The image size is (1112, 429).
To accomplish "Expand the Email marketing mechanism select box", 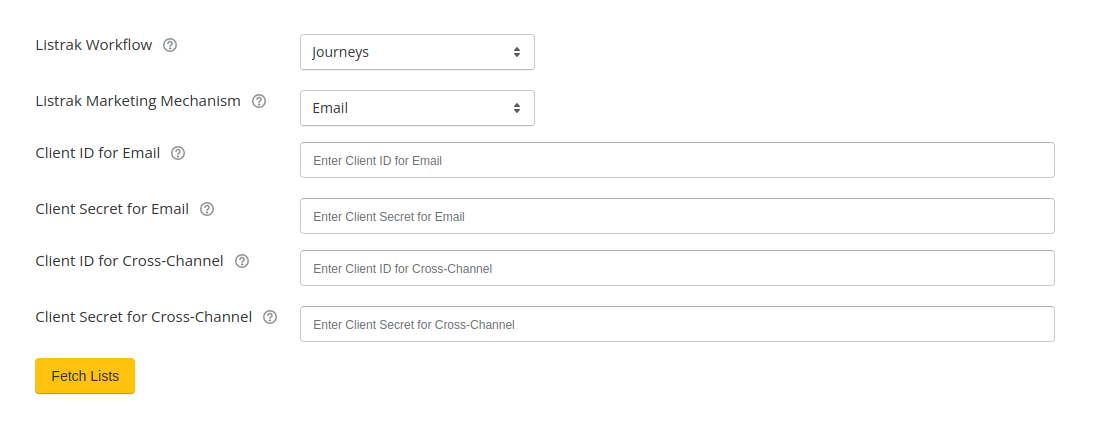I will click(417, 108).
